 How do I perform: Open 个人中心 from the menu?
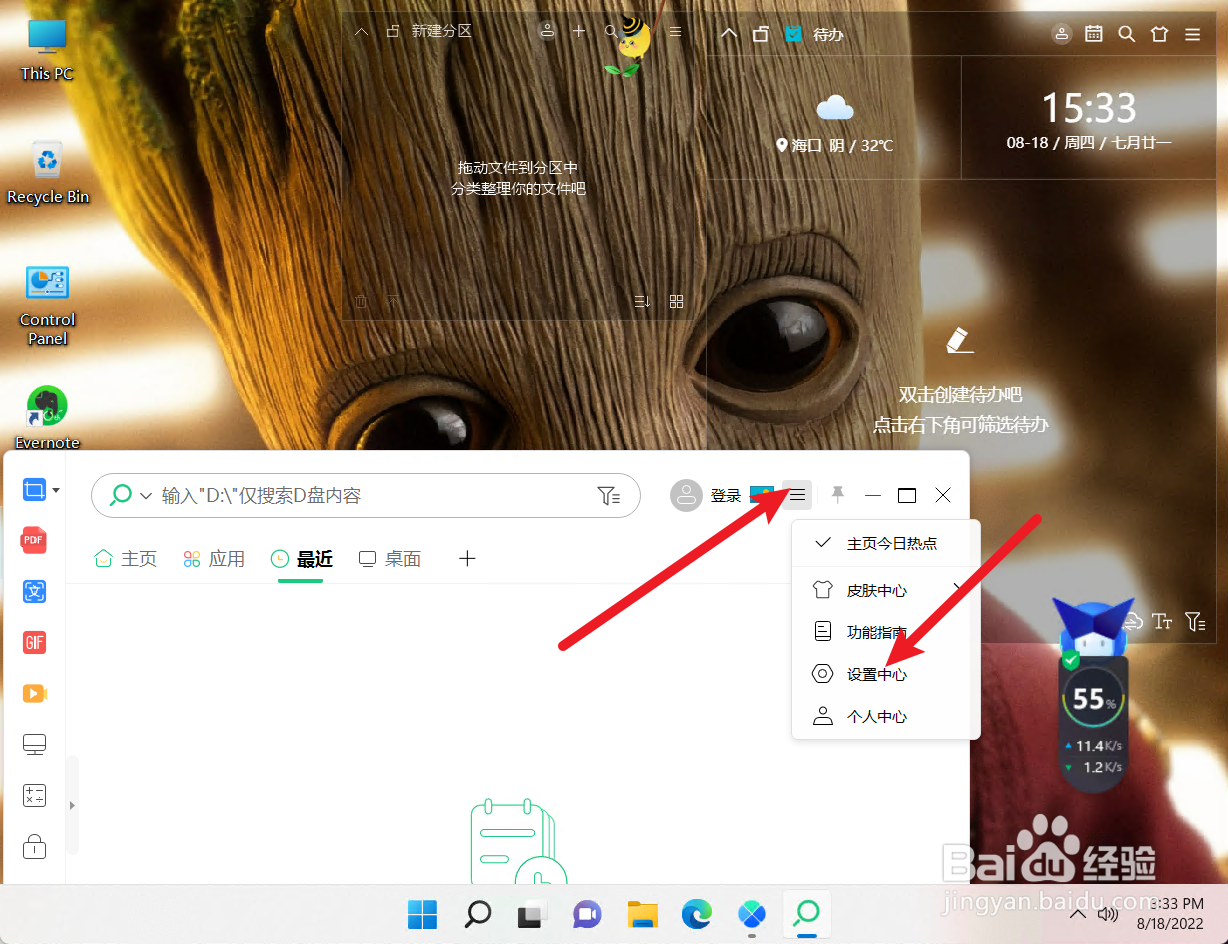886,716
